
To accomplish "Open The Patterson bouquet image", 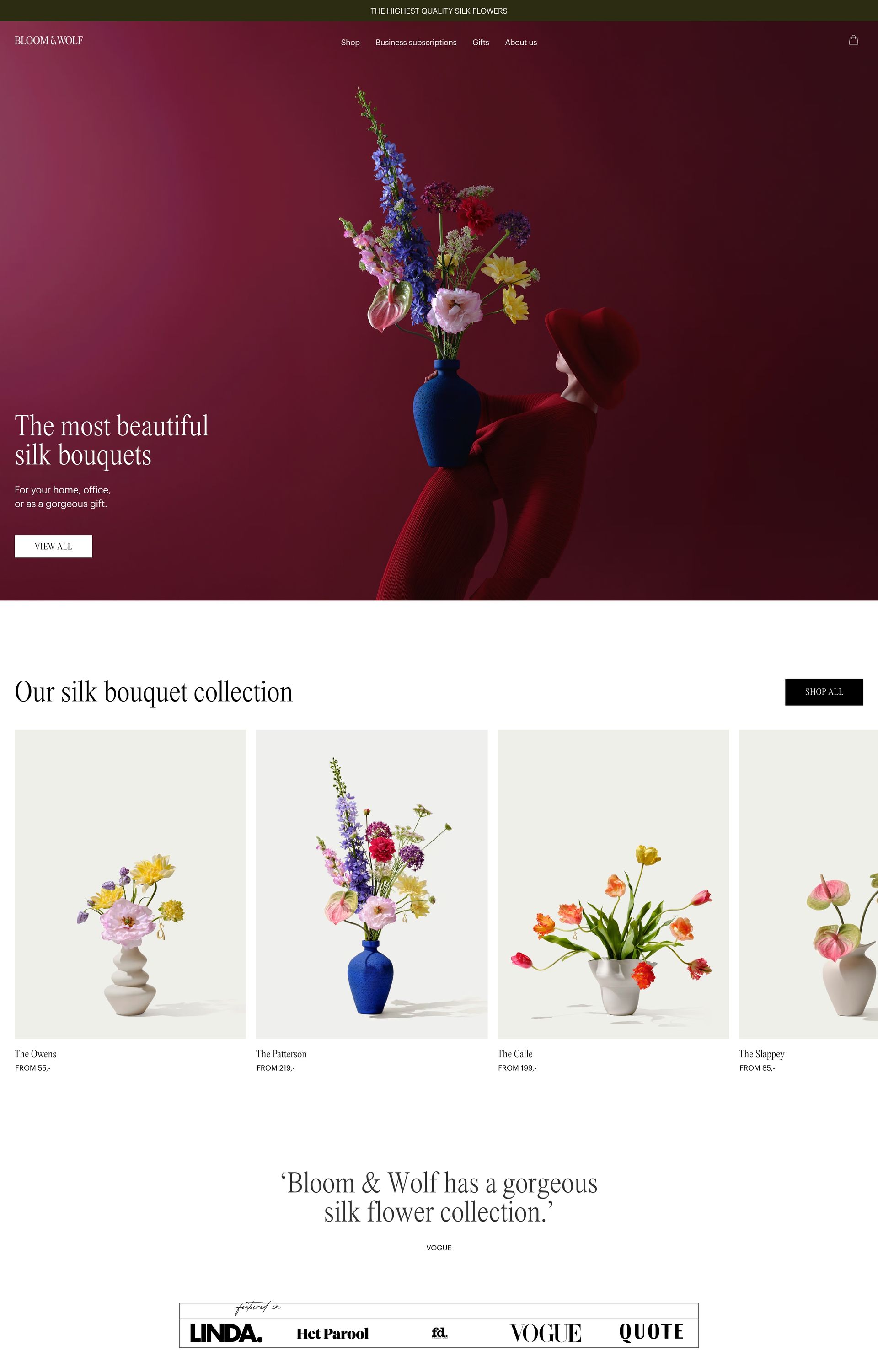I will tap(372, 884).
